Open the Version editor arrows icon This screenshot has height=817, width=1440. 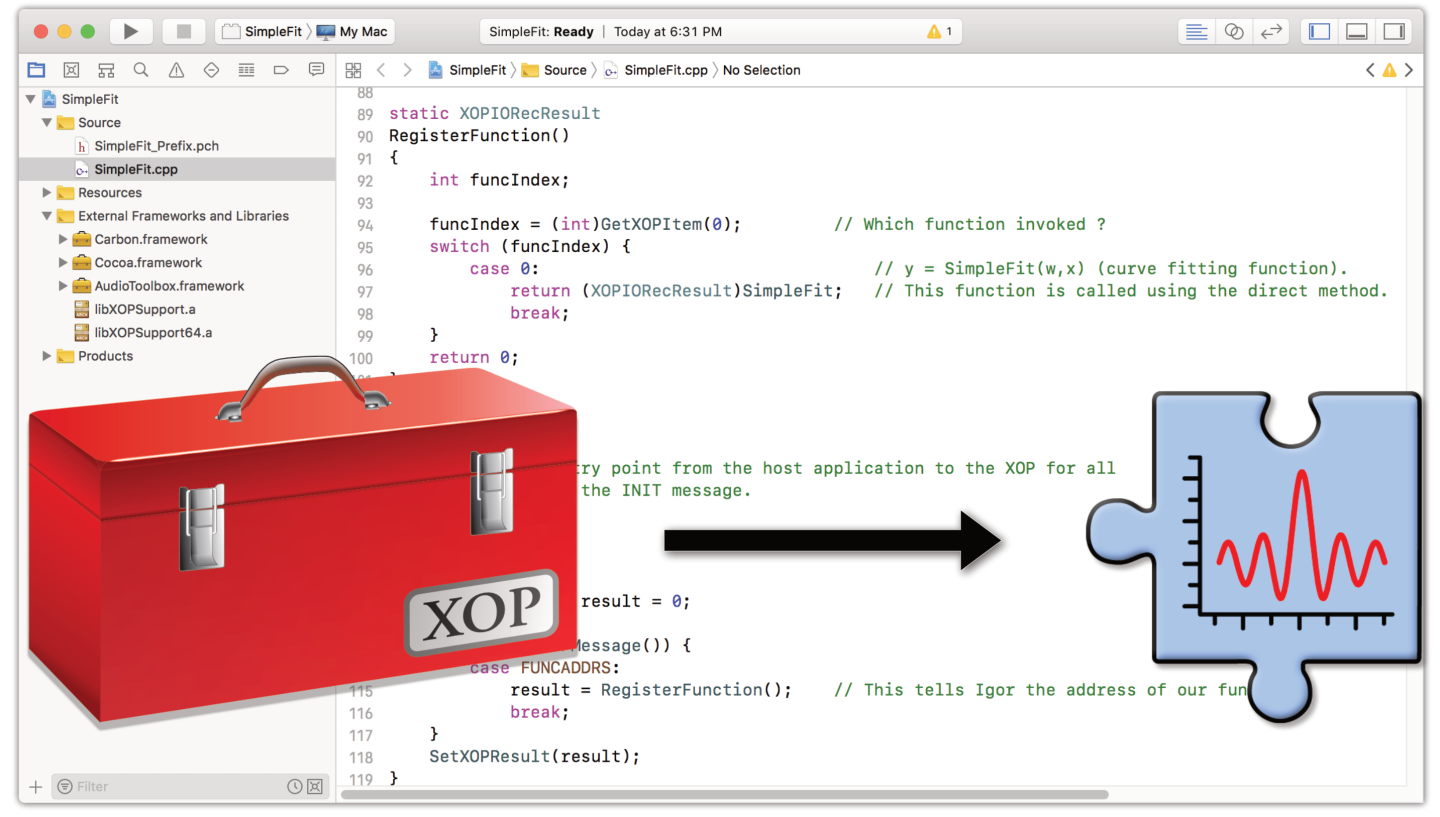[x=1271, y=31]
